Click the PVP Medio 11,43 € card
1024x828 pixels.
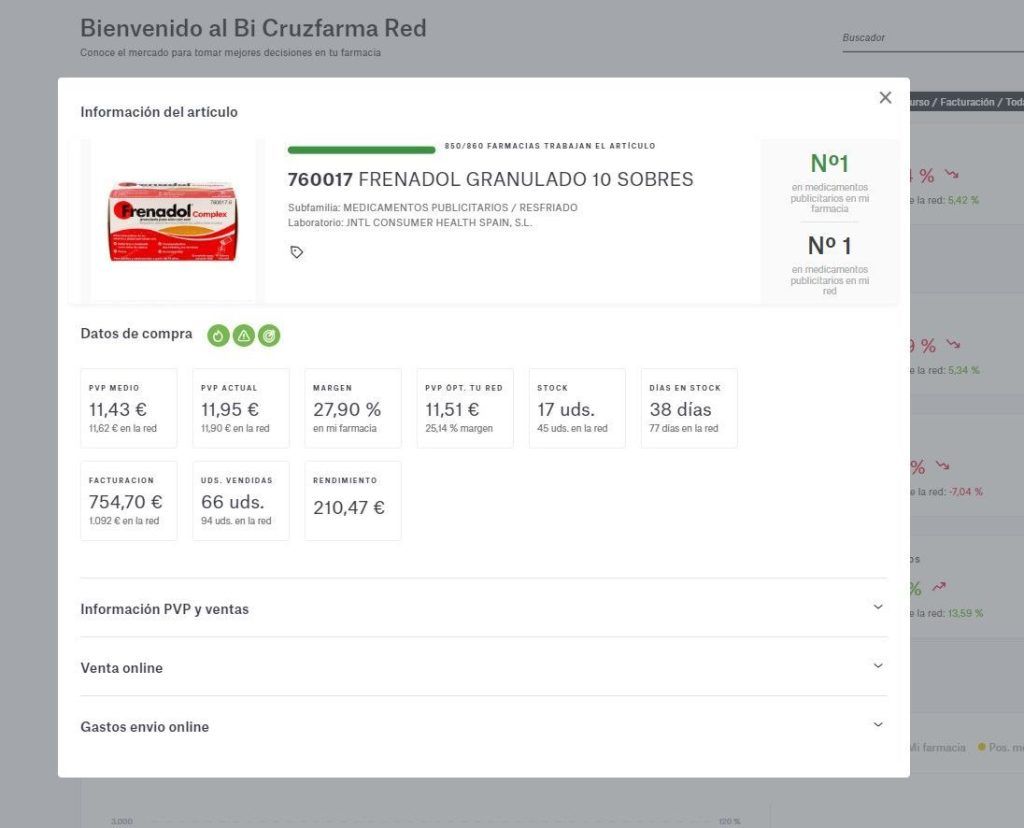(x=129, y=408)
